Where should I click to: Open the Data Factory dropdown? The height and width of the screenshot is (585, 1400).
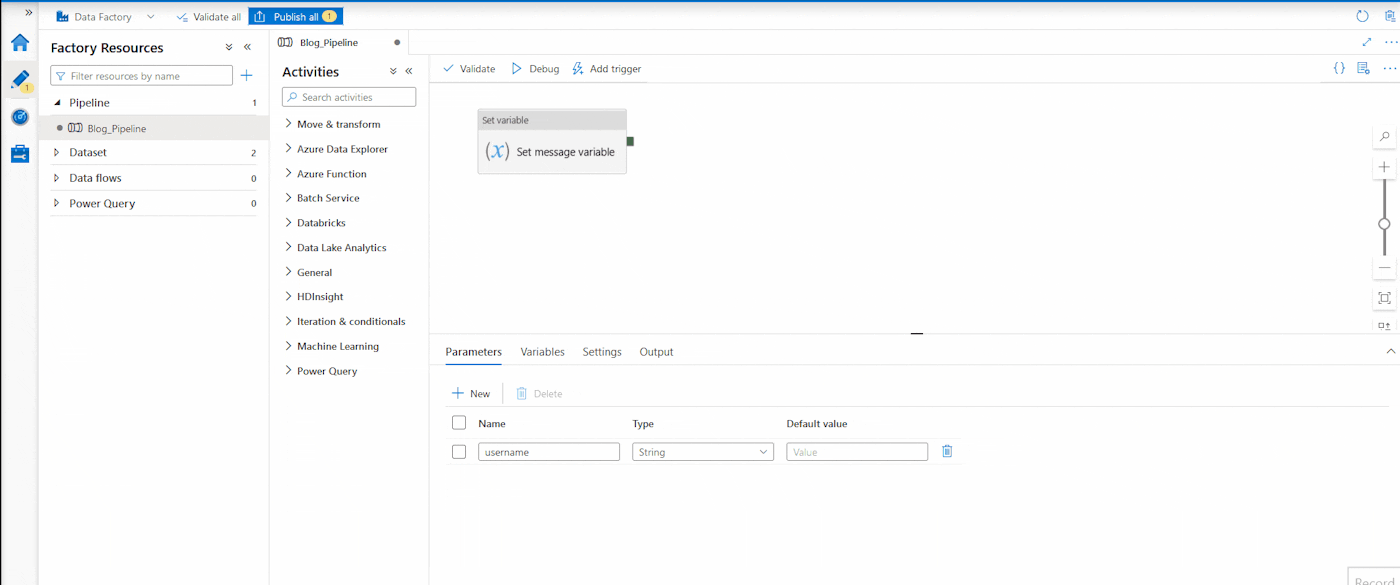pos(105,16)
